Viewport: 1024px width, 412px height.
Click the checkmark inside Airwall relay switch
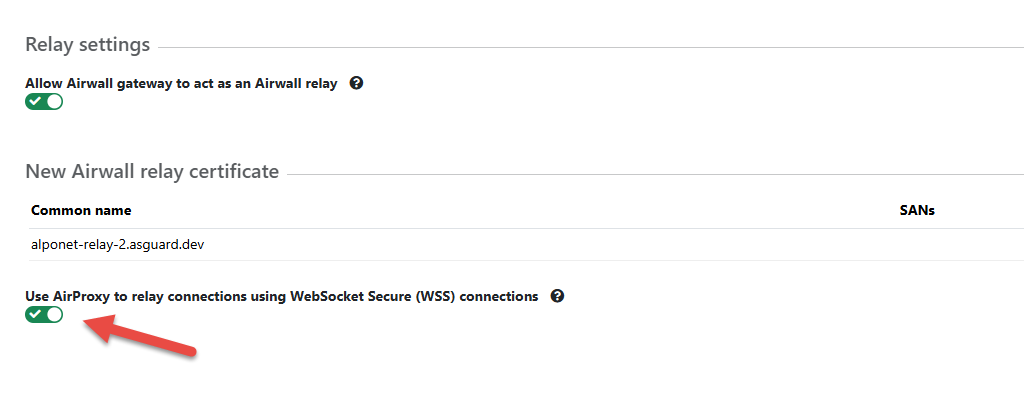click(x=35, y=101)
